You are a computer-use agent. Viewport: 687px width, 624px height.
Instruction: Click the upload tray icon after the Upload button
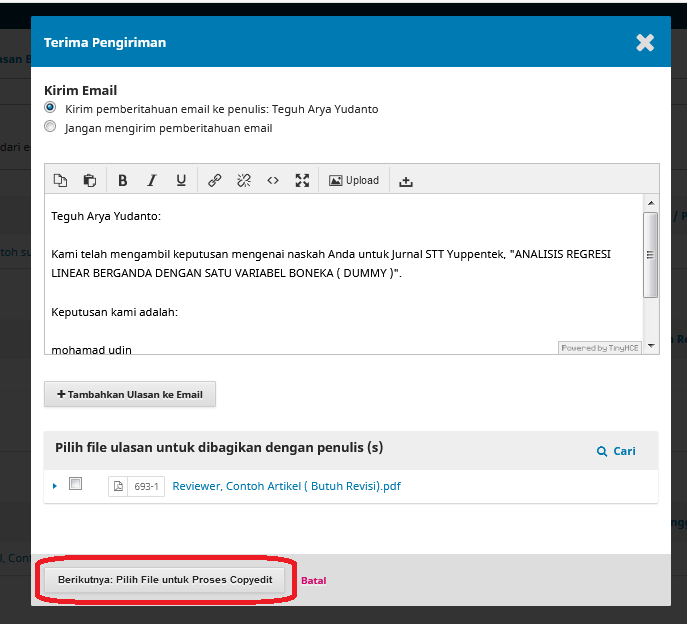pyautogui.click(x=405, y=181)
